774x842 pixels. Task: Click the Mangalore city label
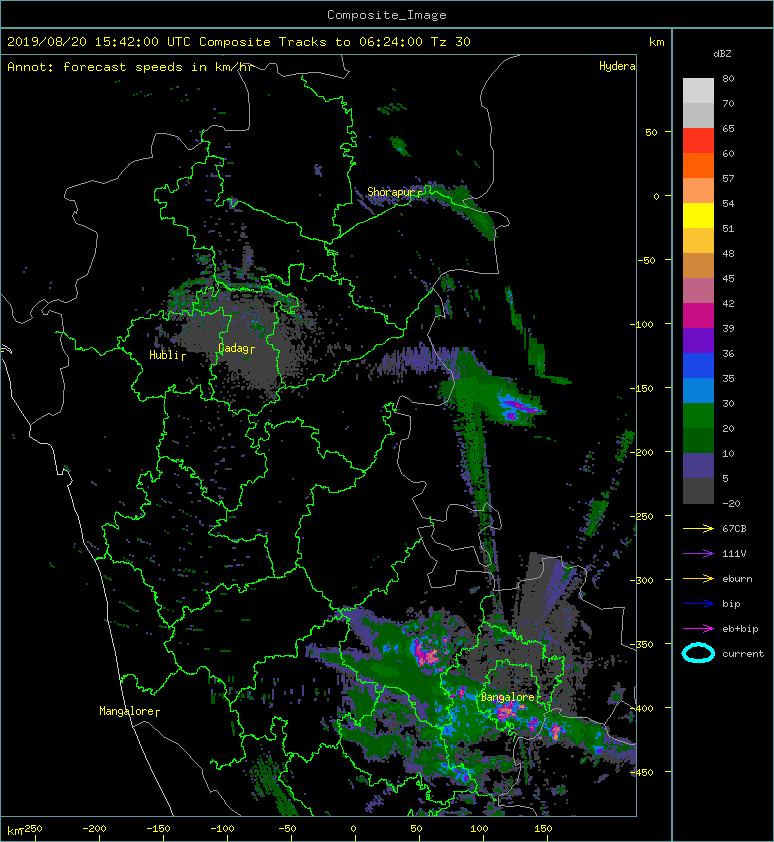coord(127,711)
